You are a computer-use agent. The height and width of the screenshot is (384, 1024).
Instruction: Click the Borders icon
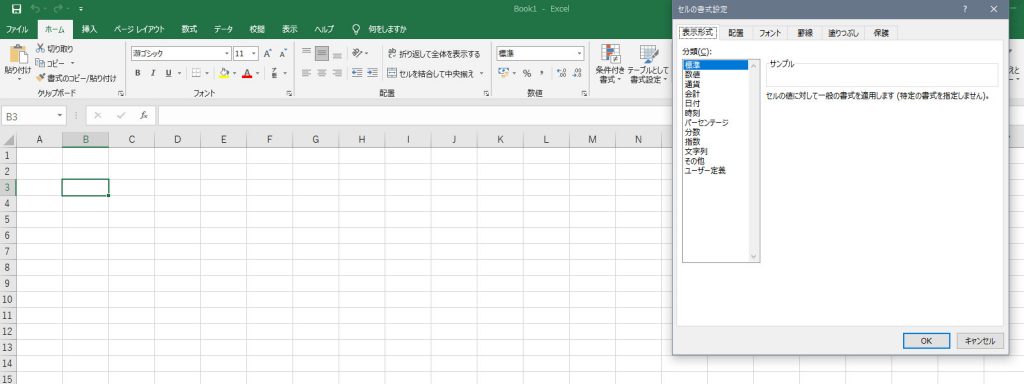click(x=197, y=73)
